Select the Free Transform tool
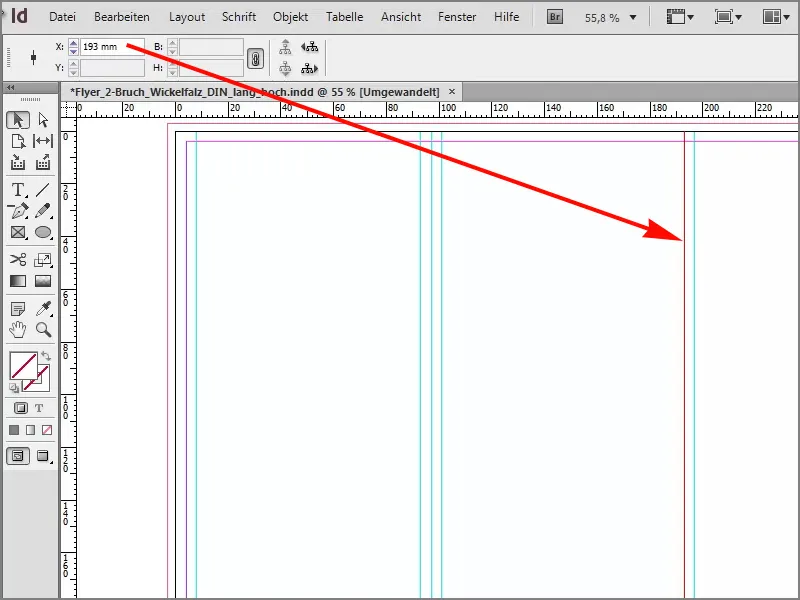800x600 pixels. tap(43, 260)
